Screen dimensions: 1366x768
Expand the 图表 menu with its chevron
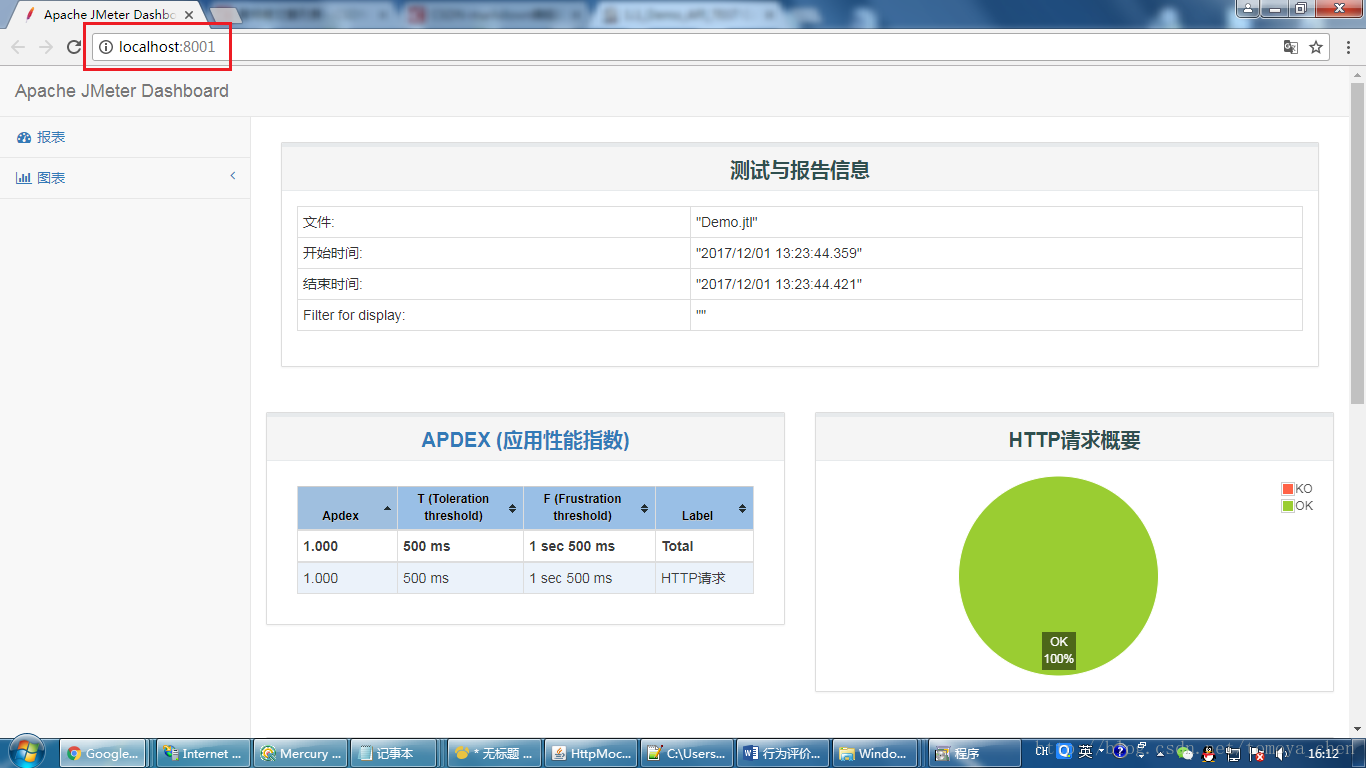point(233,176)
